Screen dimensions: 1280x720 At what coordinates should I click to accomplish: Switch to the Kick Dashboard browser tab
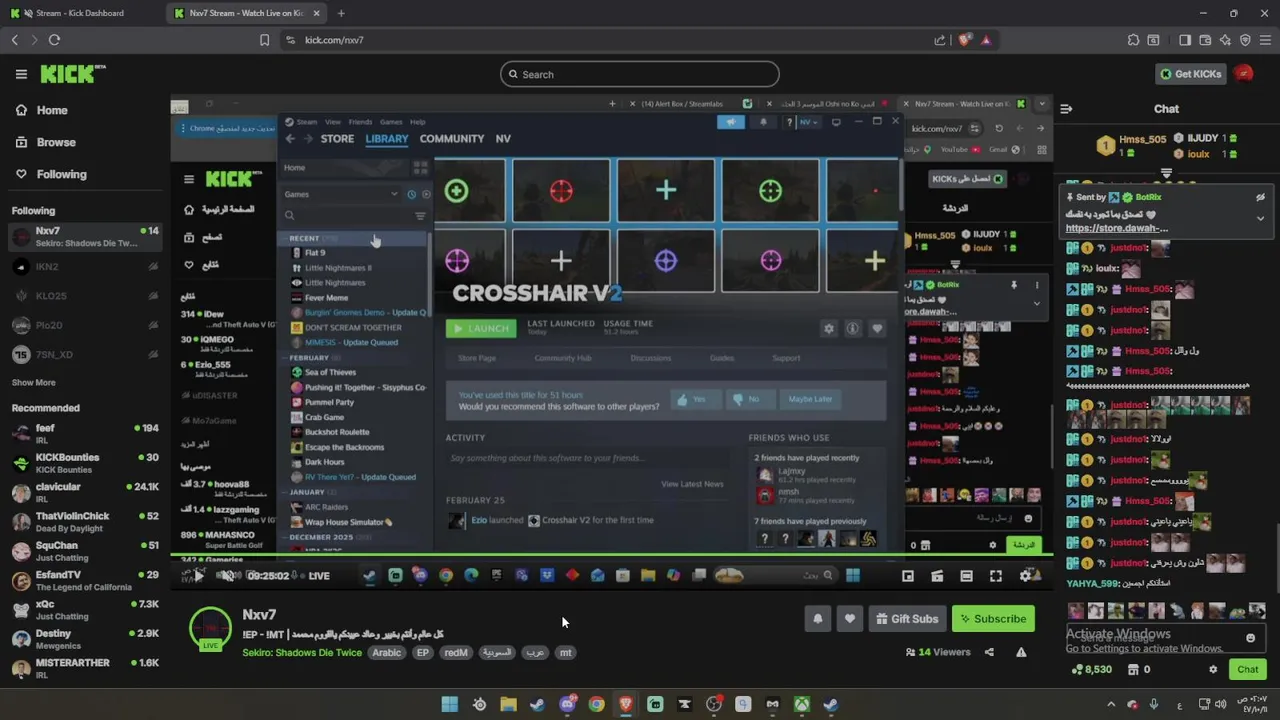pyautogui.click(x=80, y=13)
